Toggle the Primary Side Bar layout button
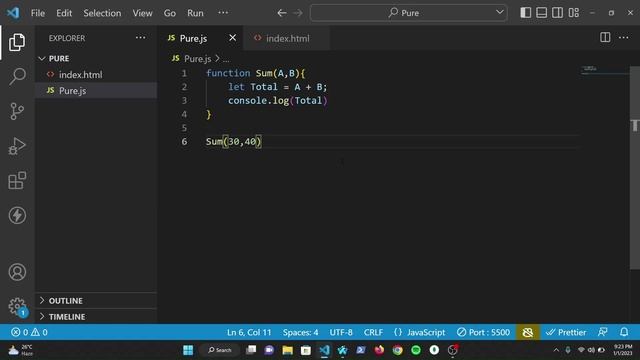This screenshot has width=640, height=360. pos(526,13)
